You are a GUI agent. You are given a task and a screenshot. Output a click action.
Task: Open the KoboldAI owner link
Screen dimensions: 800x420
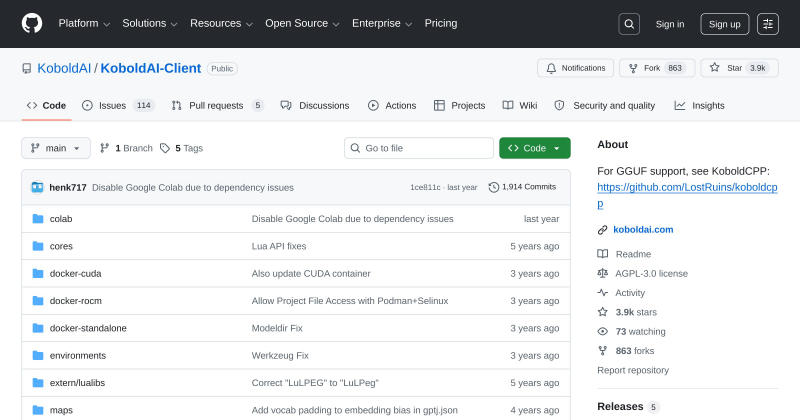point(64,68)
